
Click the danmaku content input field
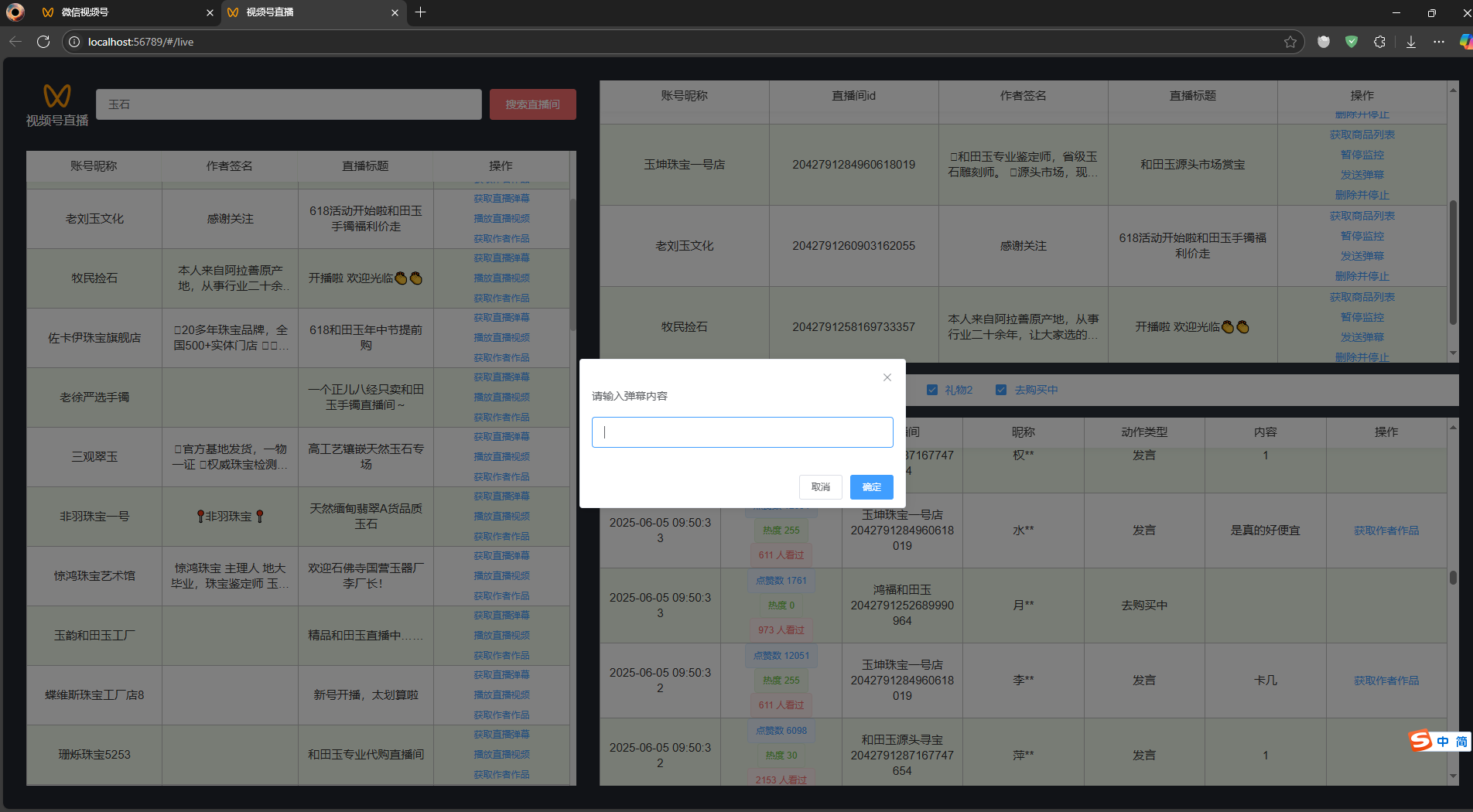tap(742, 432)
